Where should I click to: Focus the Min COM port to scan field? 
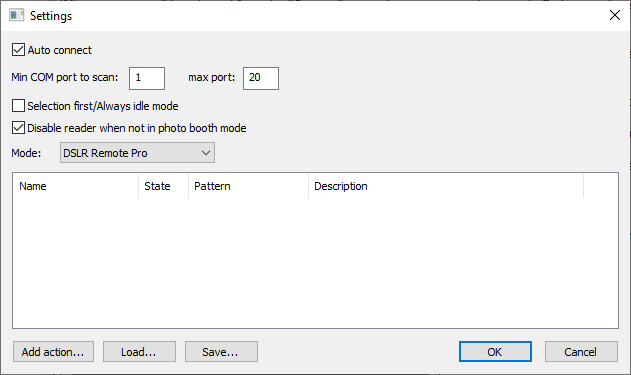[x=147, y=78]
